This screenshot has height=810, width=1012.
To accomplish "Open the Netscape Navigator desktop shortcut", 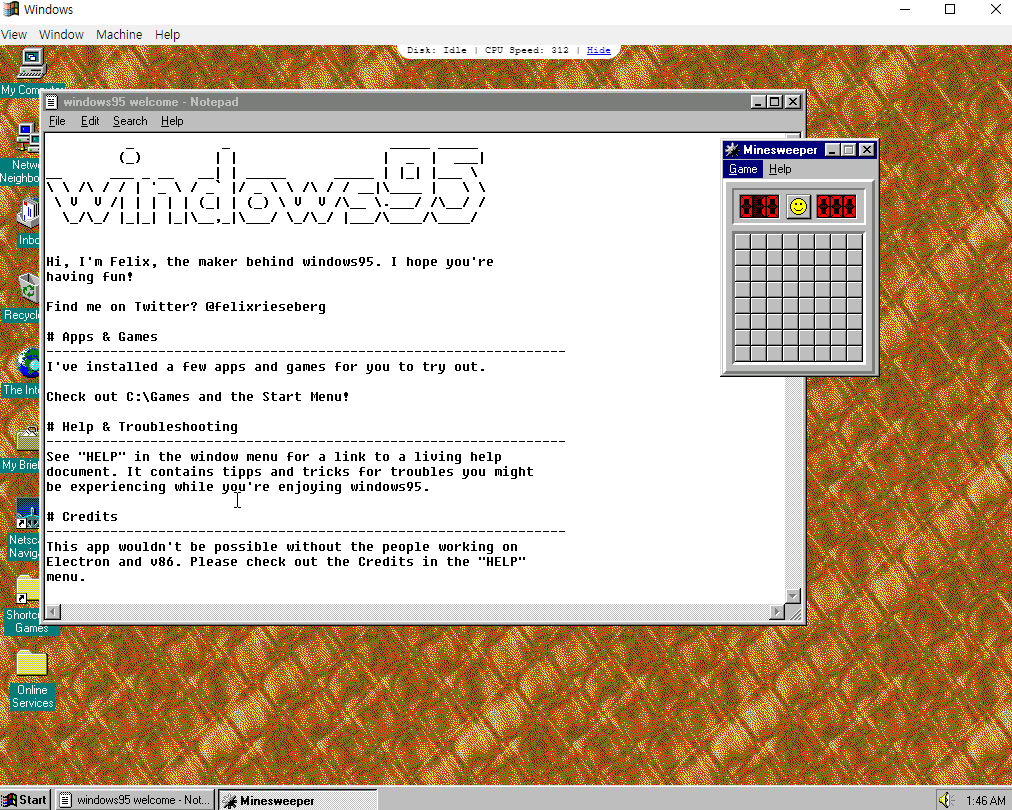I will tap(28, 514).
